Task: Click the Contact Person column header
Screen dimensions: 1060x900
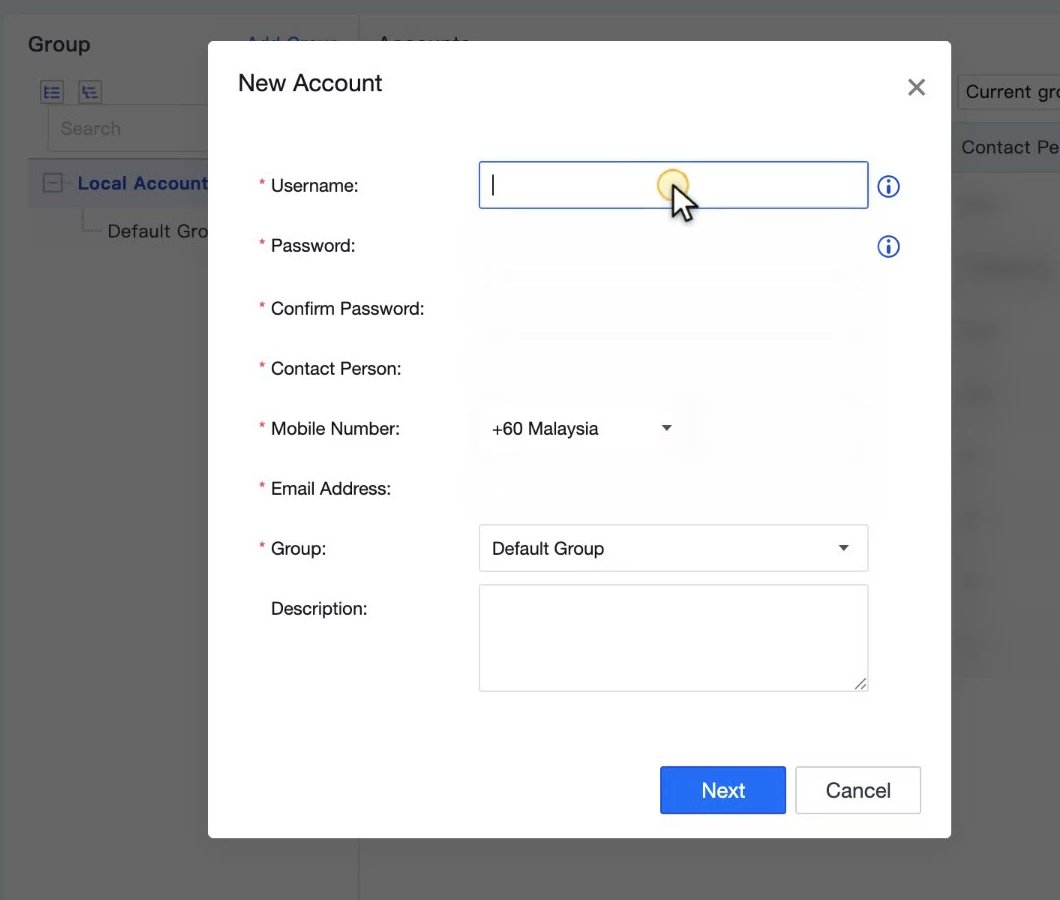Action: pos(1010,147)
